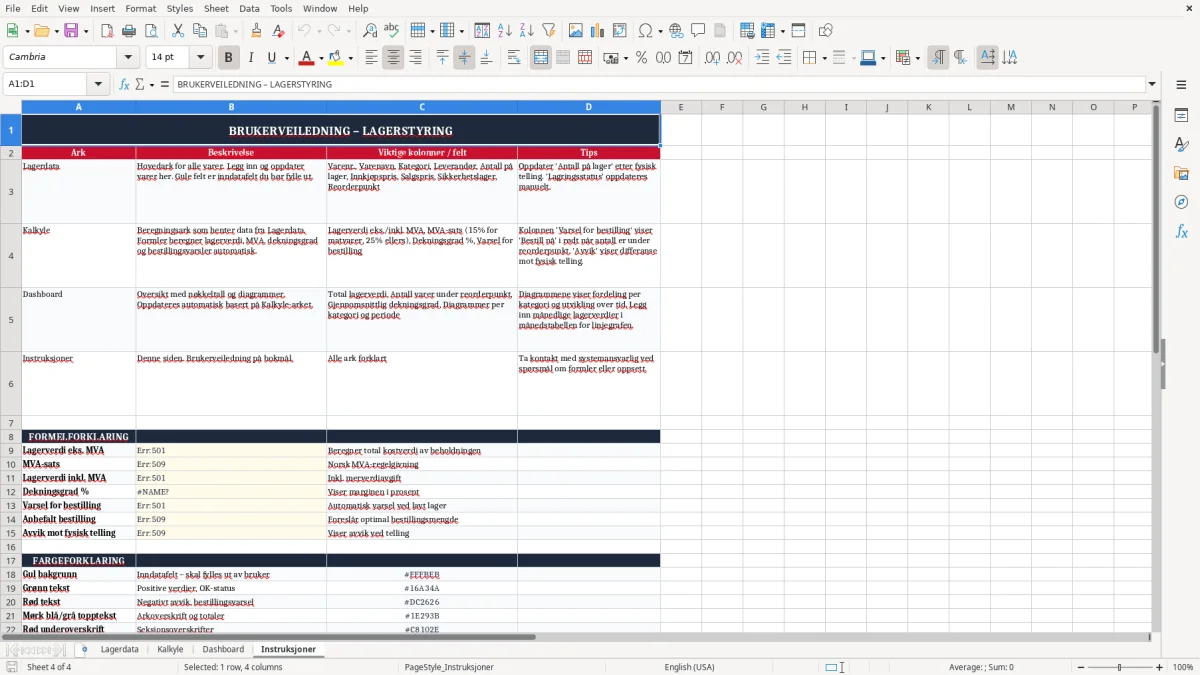The width and height of the screenshot is (1200, 675).
Task: Toggle Align Right
Action: pos(415,58)
